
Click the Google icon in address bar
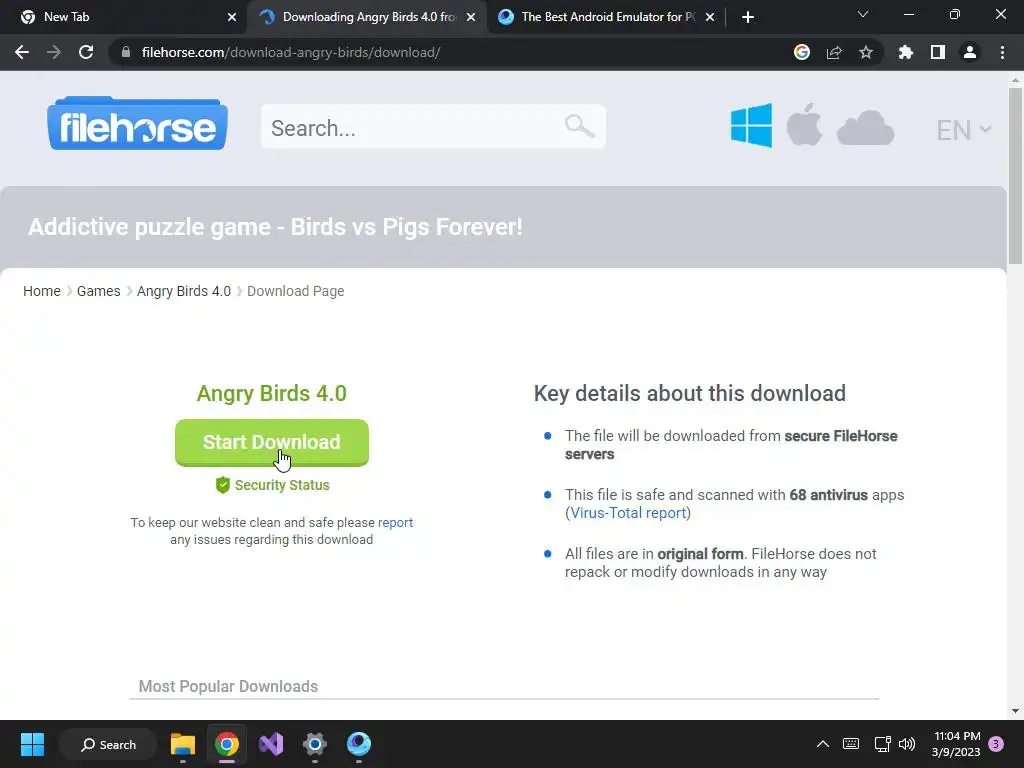pos(802,52)
